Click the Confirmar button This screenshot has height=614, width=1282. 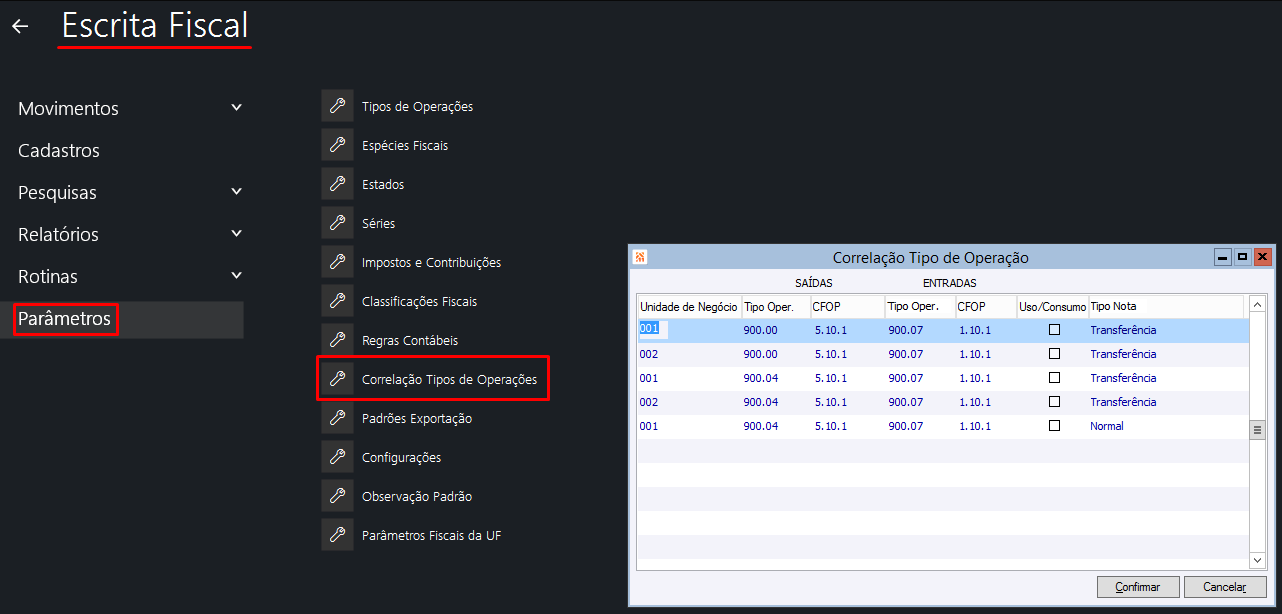[x=1138, y=587]
